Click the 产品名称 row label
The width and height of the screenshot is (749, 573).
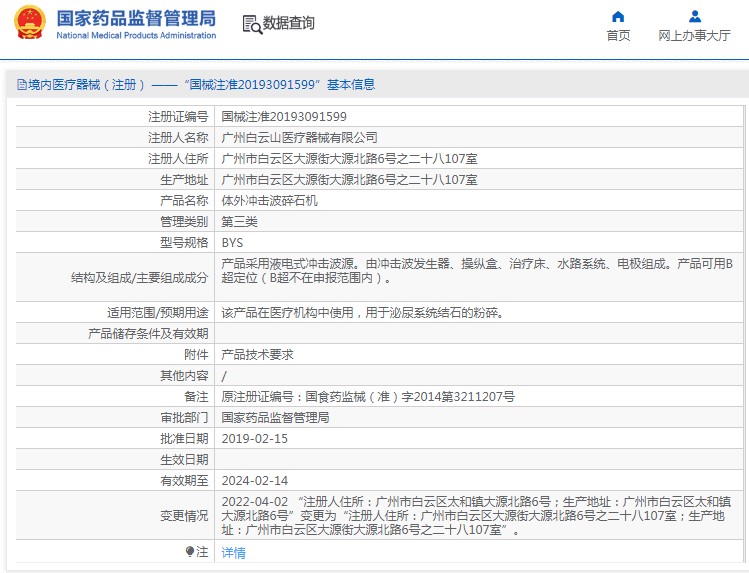tap(184, 201)
